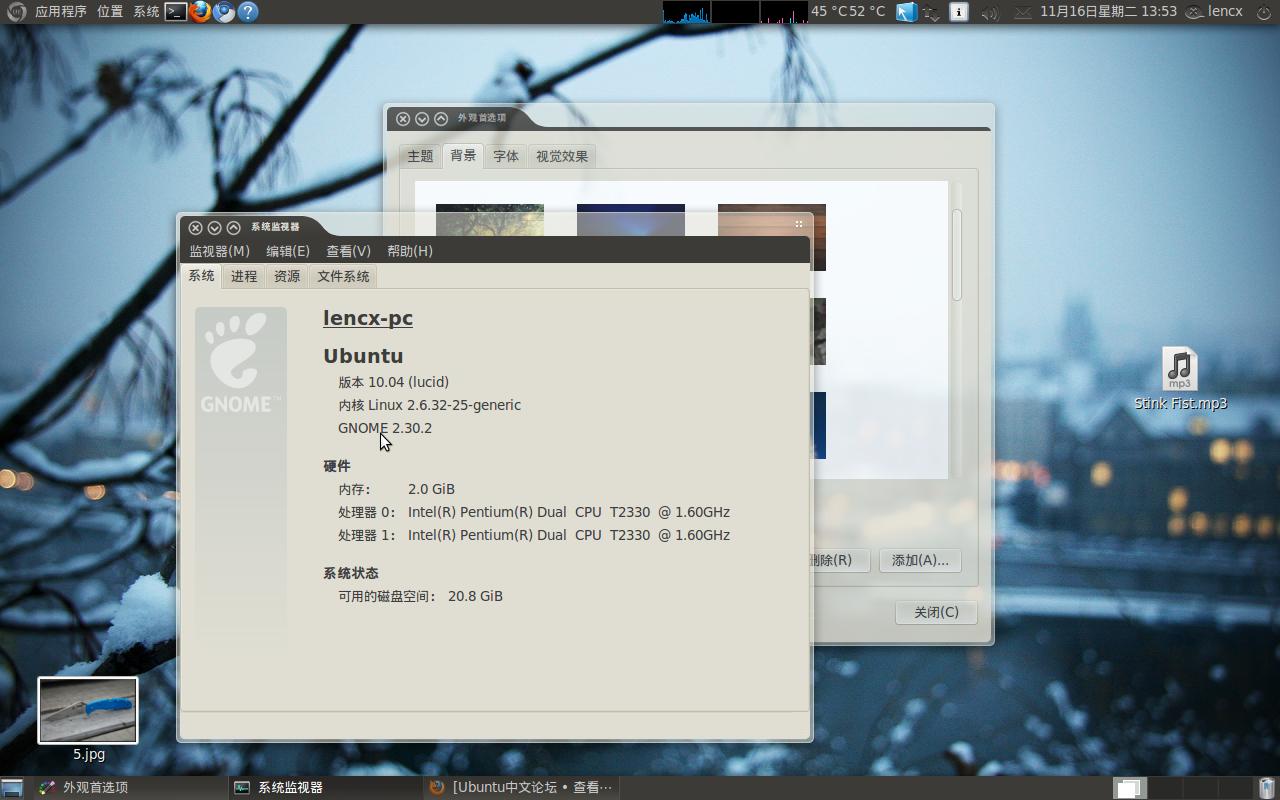The width and height of the screenshot is (1280, 800).
Task: Select the tree wallpaper thumbnail
Action: 490,220
